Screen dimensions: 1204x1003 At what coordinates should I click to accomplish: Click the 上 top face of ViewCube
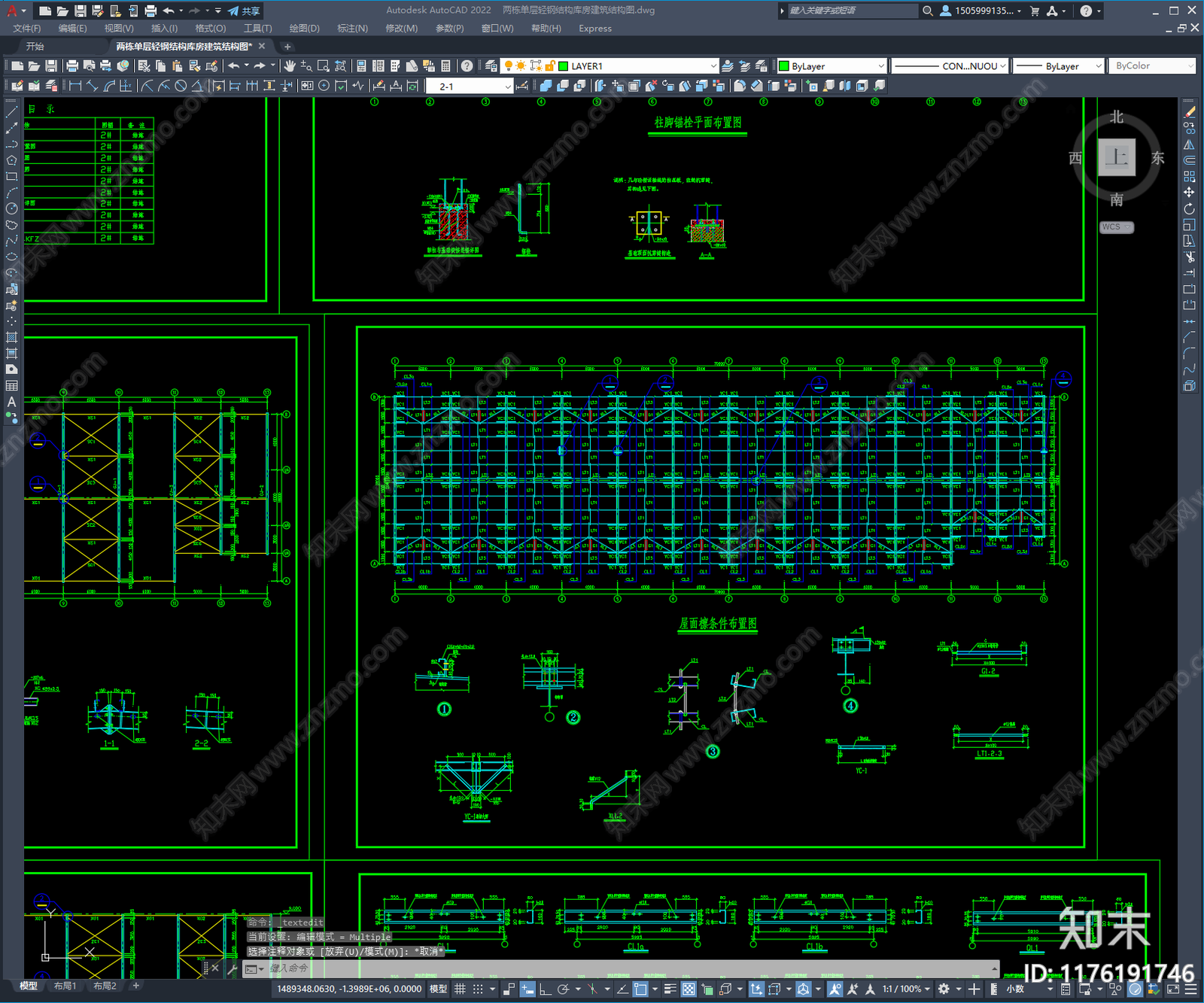pos(1117,157)
